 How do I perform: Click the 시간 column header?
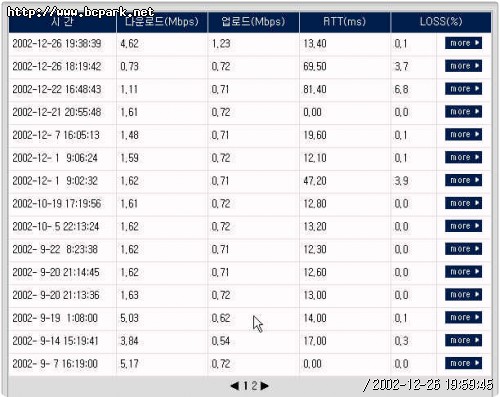point(62,22)
